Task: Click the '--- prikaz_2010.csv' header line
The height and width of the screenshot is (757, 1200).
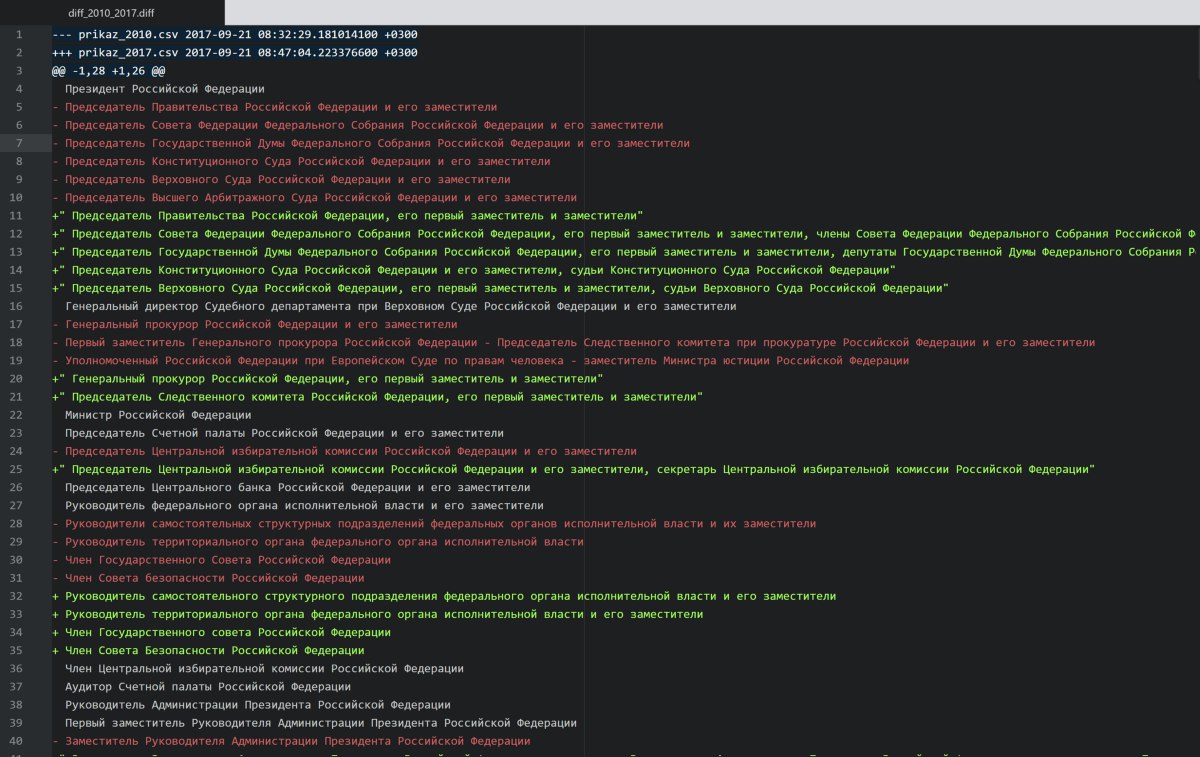Action: pos(235,34)
